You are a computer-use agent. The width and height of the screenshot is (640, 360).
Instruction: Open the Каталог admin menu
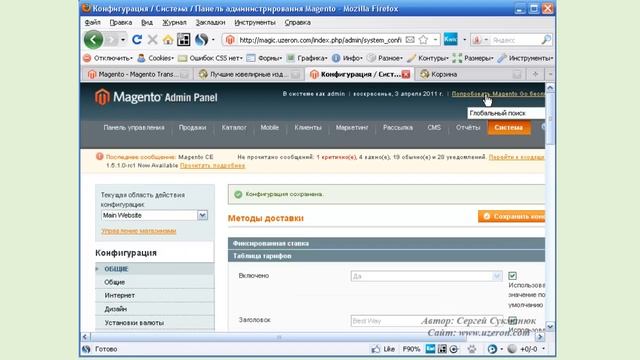click(234, 128)
